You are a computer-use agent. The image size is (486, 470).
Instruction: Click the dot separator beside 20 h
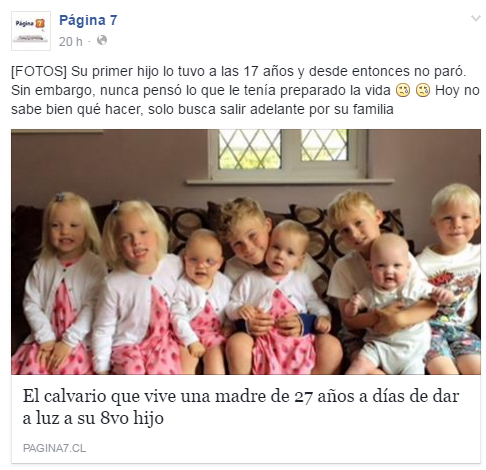89,42
